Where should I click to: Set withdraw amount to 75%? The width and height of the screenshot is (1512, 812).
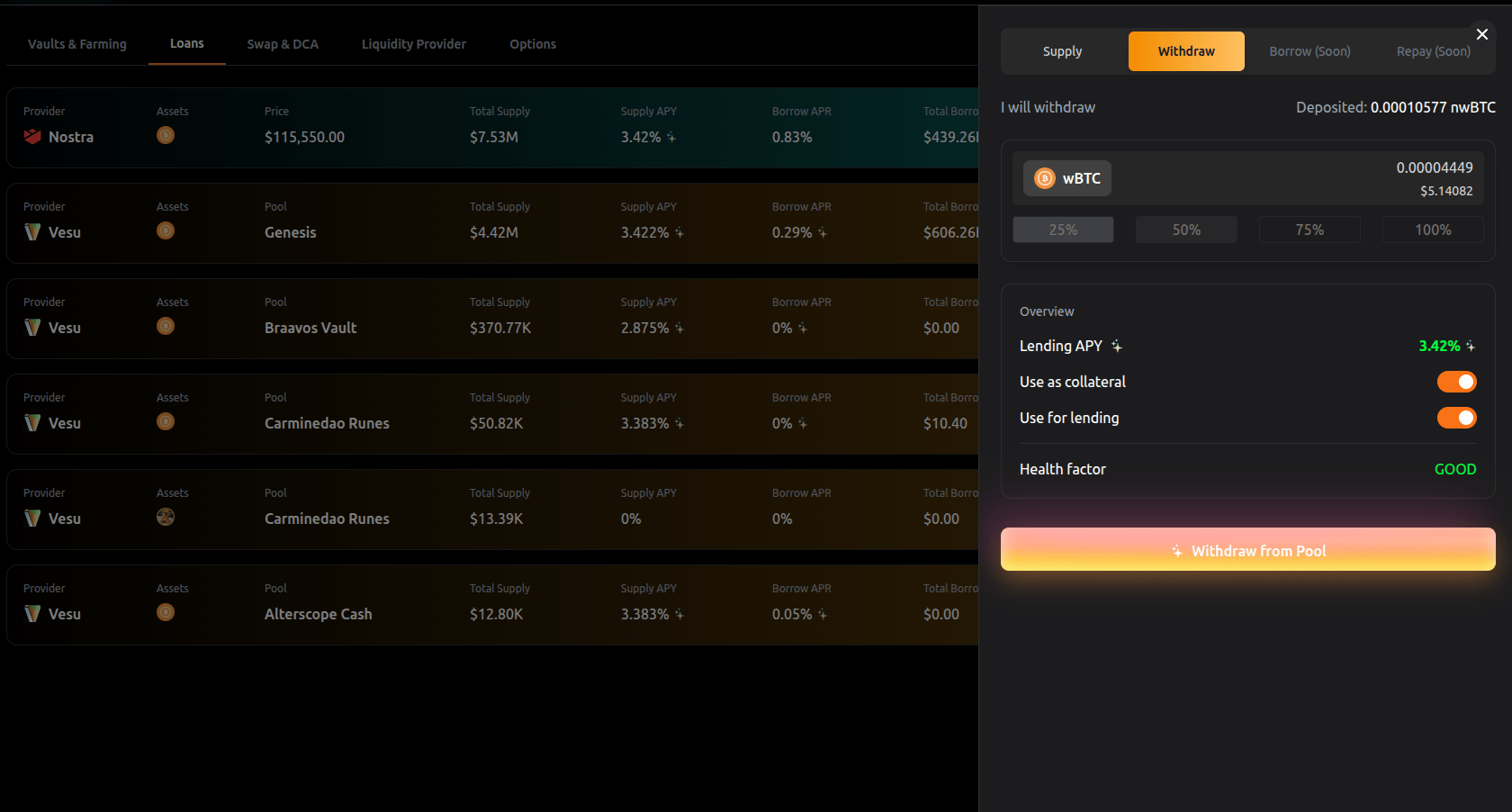(x=1309, y=230)
